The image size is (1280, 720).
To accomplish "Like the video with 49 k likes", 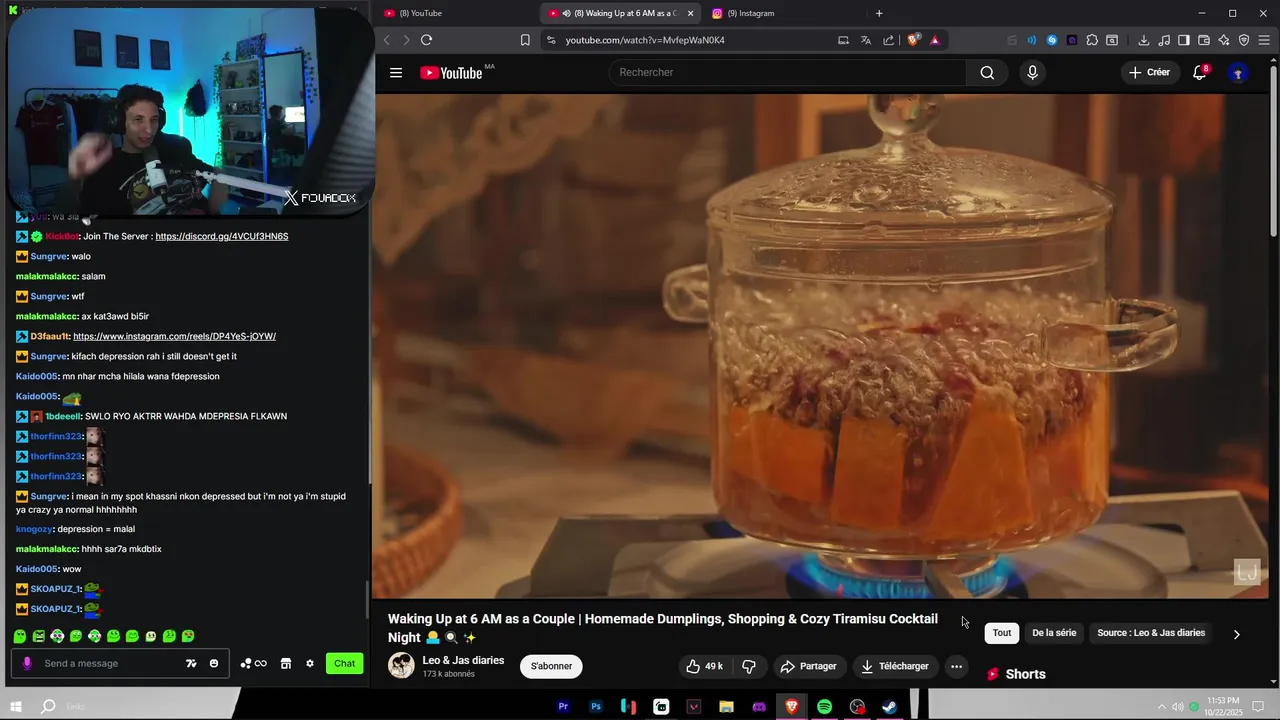I will point(704,666).
